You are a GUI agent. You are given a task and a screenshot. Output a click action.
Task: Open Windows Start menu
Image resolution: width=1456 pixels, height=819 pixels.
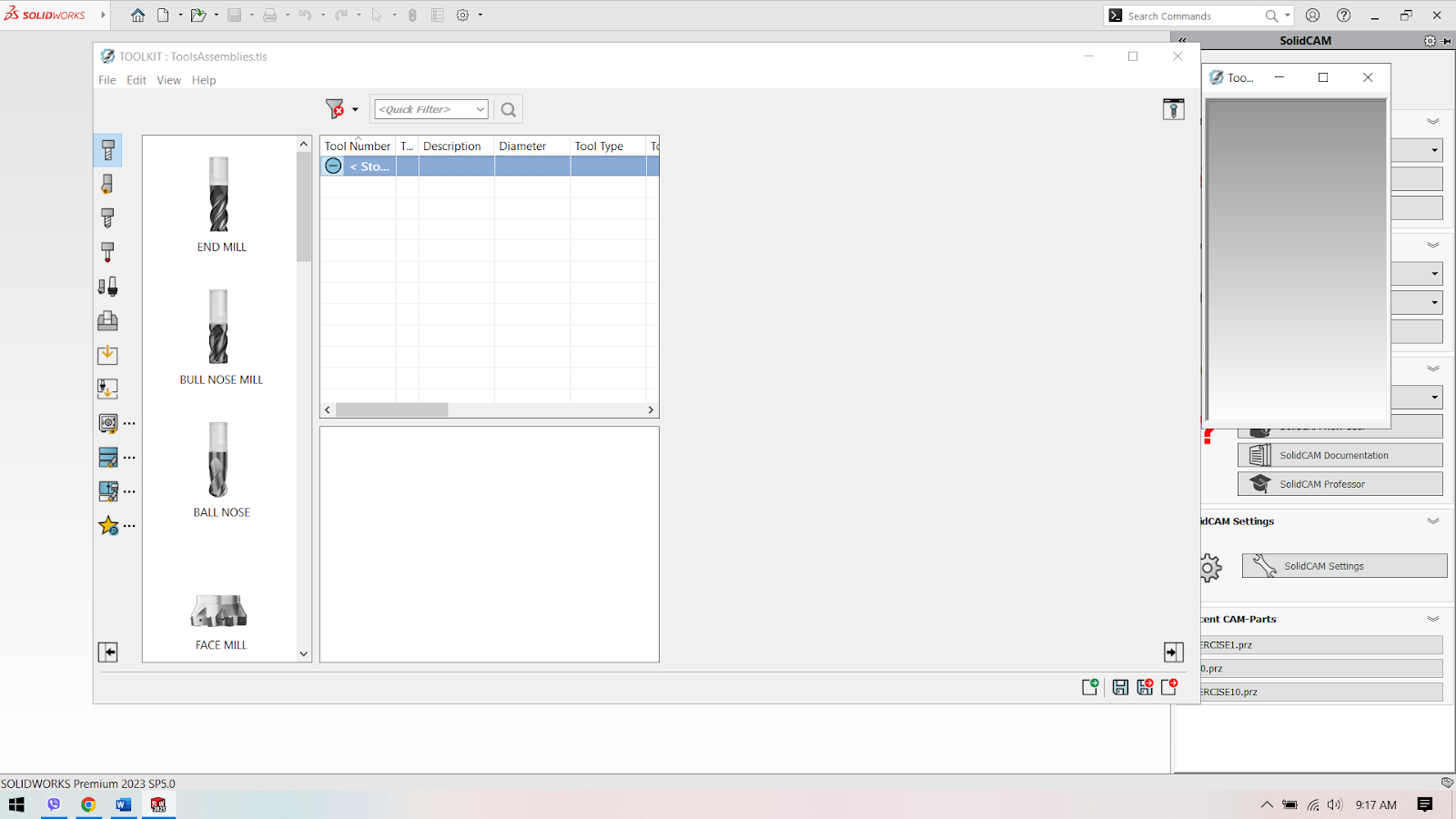pyautogui.click(x=16, y=804)
